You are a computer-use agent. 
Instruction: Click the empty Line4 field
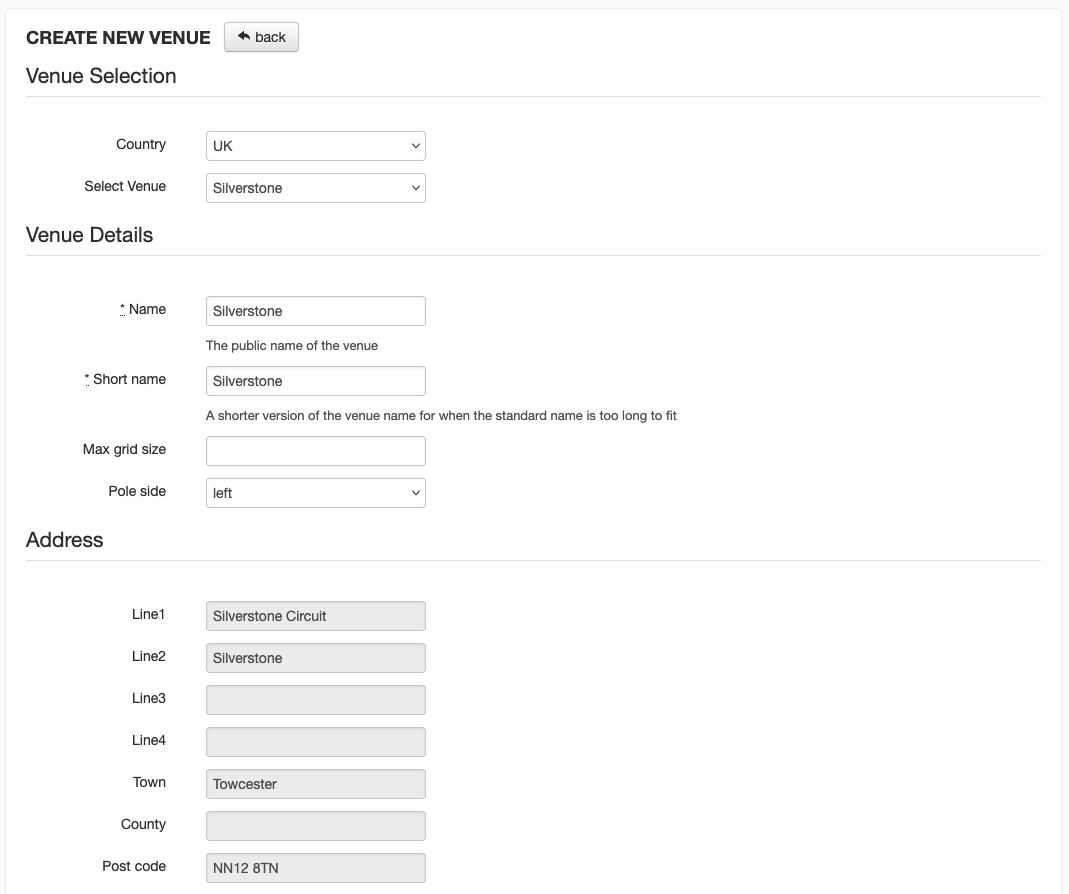click(316, 742)
